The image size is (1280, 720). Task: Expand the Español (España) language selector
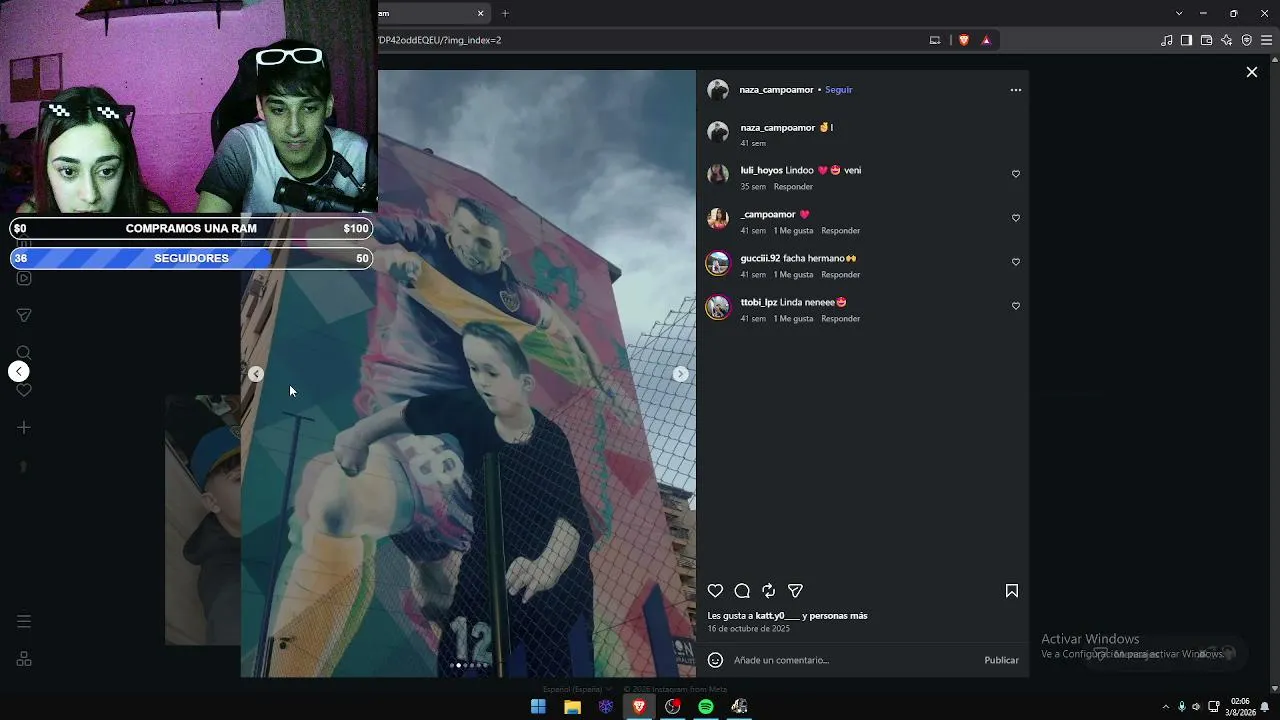coord(577,689)
